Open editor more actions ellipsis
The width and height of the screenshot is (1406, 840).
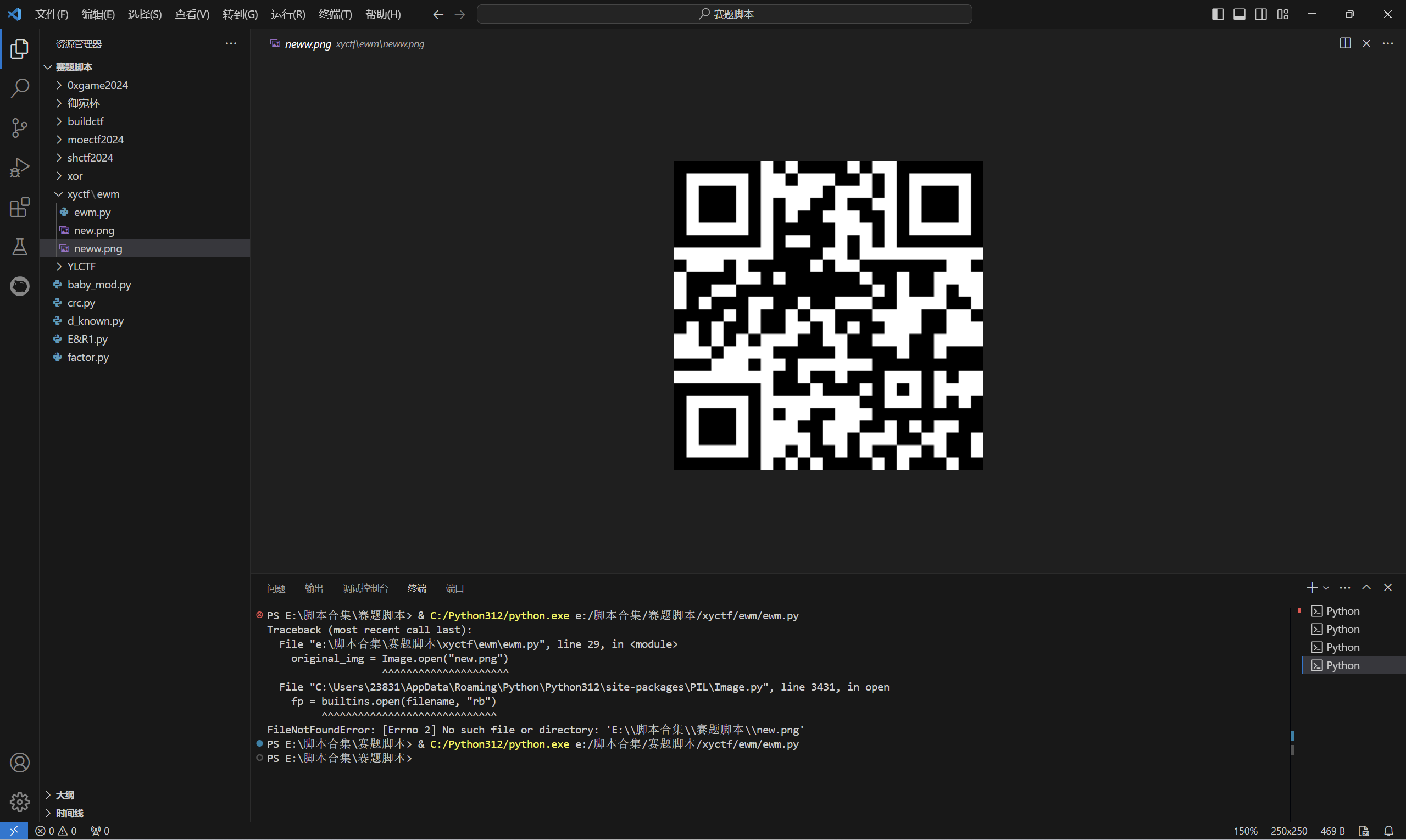click(x=1388, y=43)
